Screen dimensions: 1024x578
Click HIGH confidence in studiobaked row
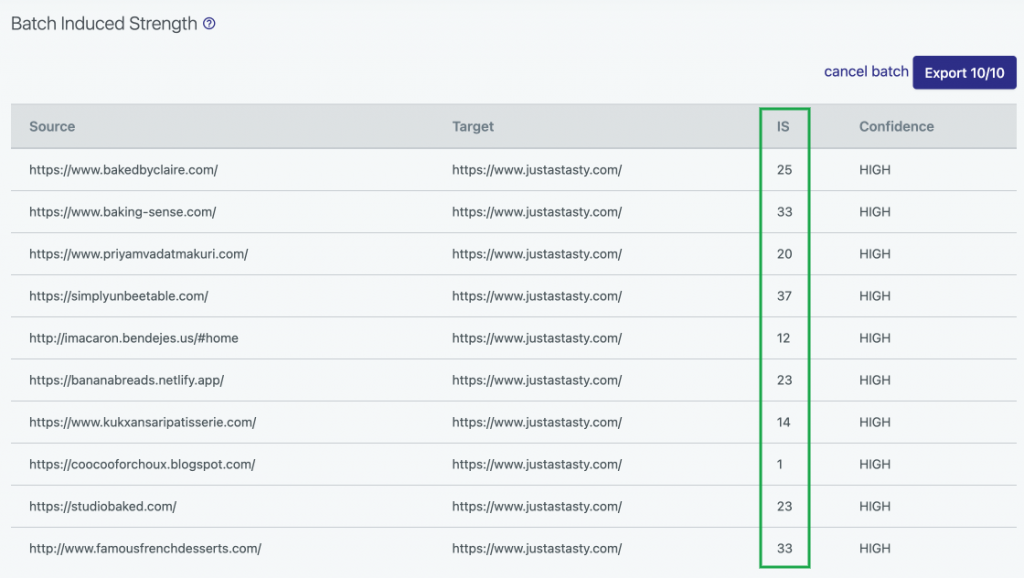coord(874,506)
